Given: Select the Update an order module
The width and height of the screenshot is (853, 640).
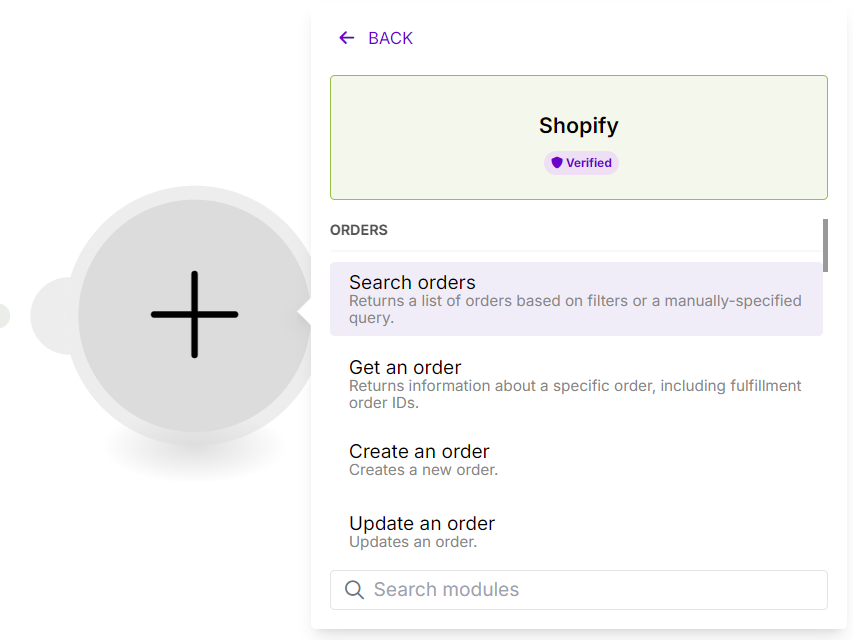Looking at the screenshot, I should [x=422, y=524].
